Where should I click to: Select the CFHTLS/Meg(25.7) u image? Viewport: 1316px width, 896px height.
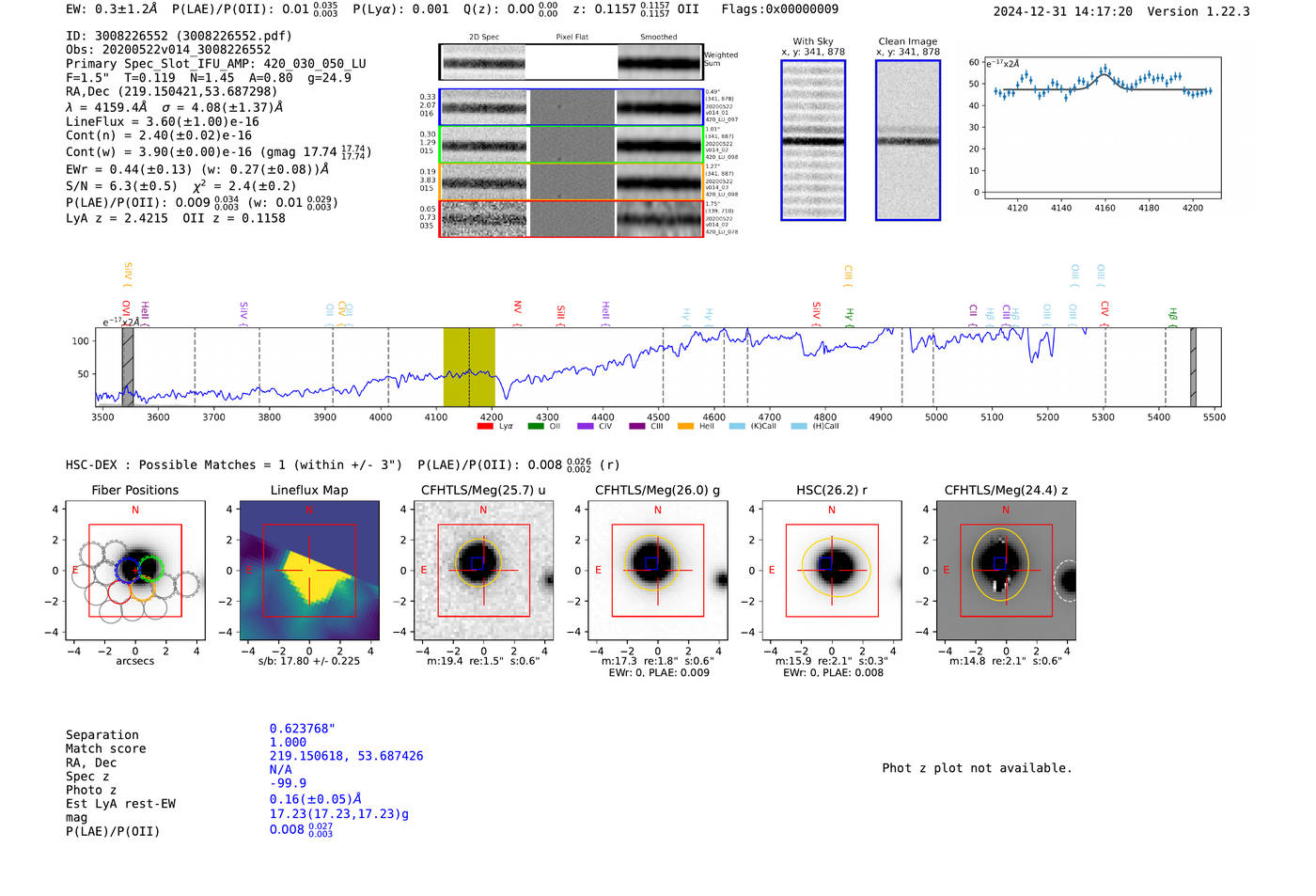click(483, 571)
